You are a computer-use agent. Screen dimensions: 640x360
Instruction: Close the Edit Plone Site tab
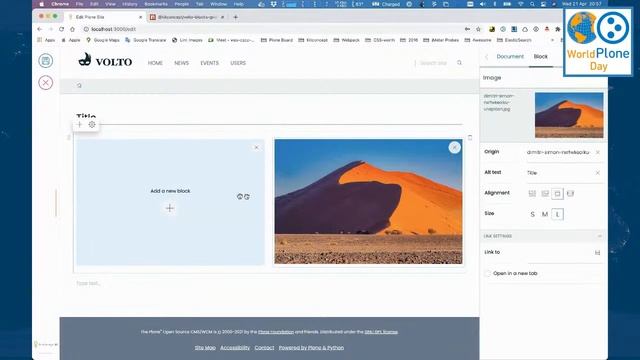140,17
